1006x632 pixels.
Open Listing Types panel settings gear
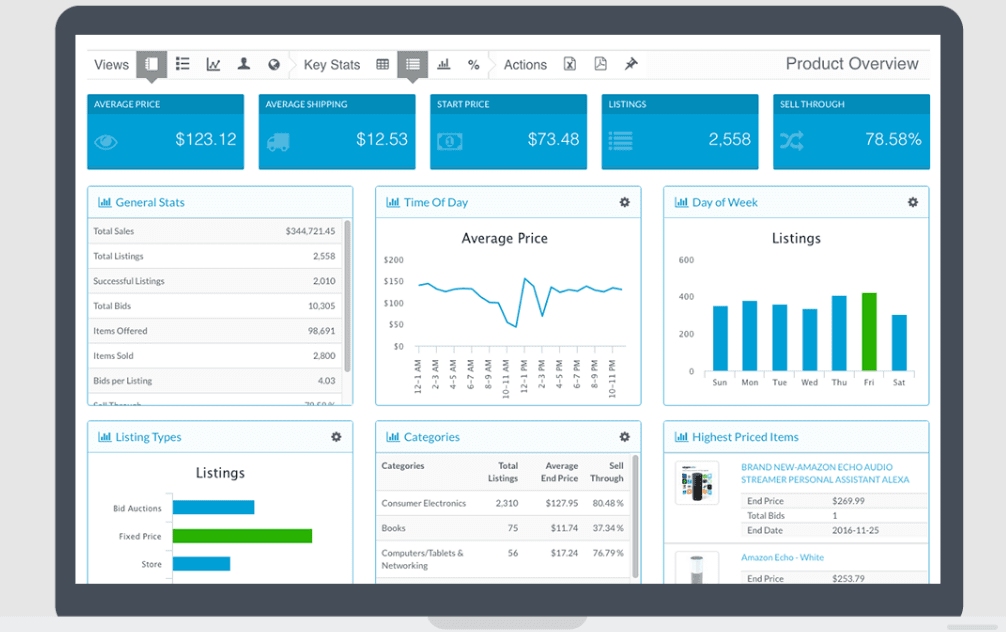click(x=336, y=437)
